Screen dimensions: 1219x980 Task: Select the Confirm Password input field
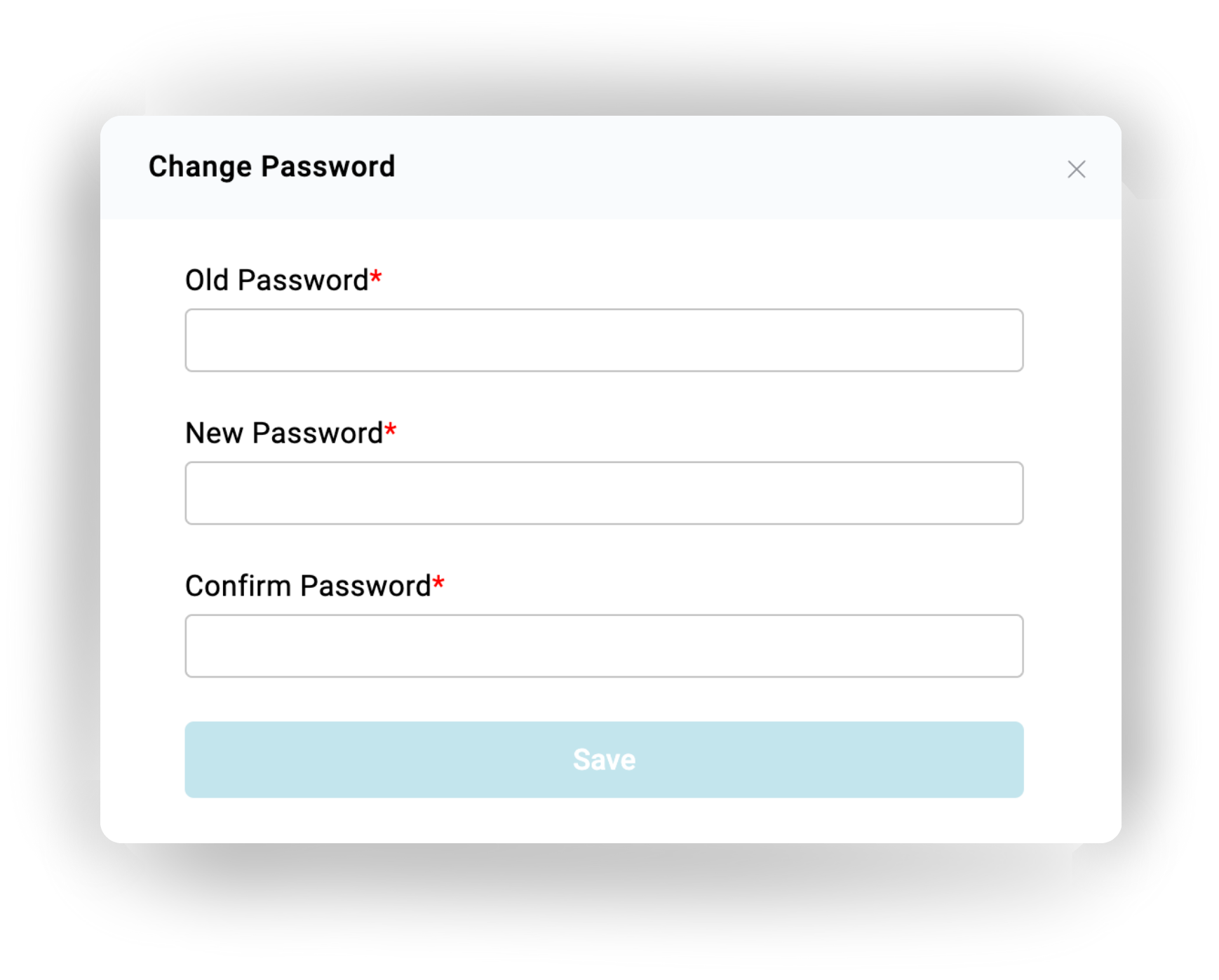pyautogui.click(x=604, y=646)
